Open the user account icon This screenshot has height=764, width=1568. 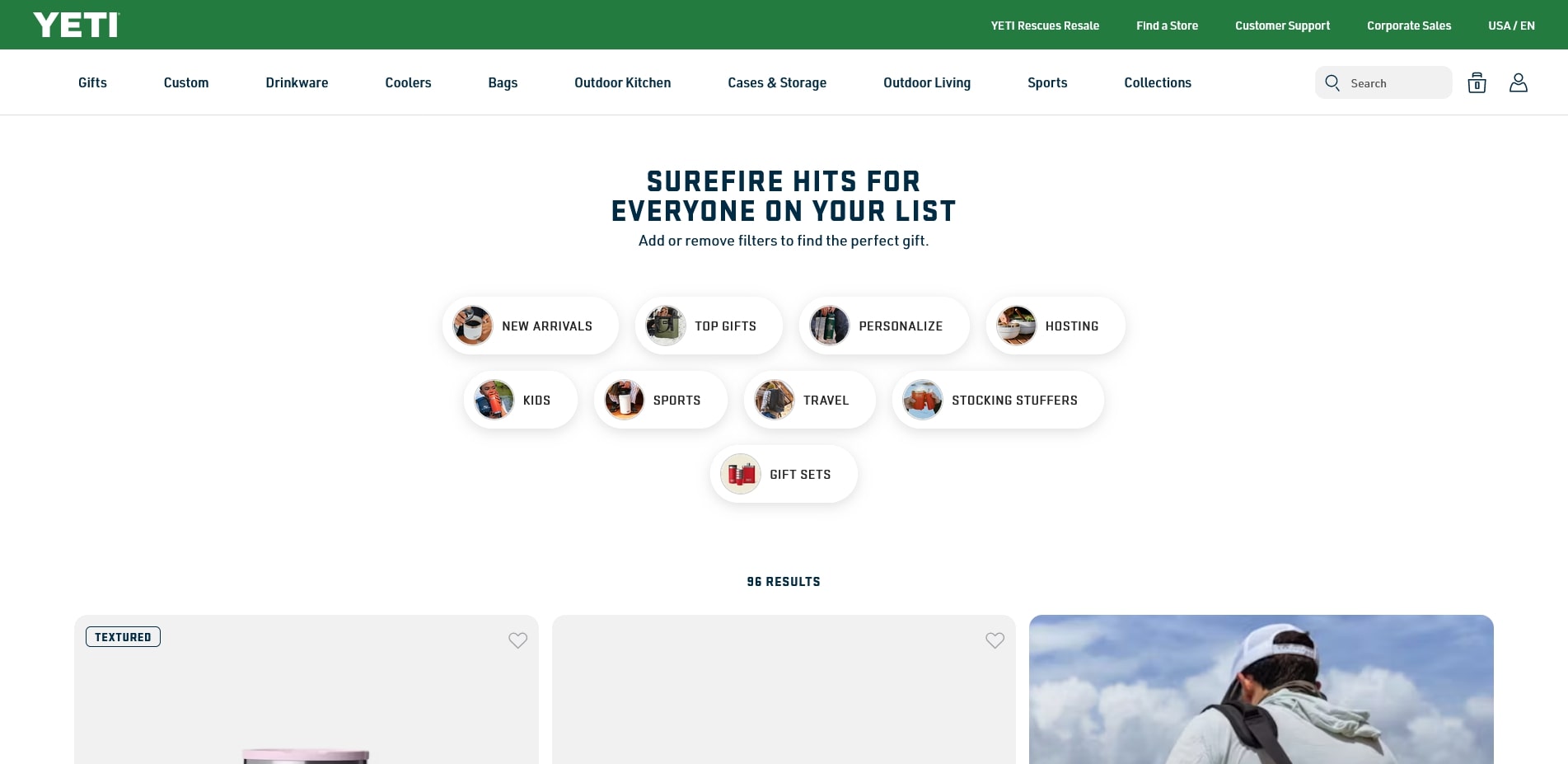click(x=1518, y=82)
